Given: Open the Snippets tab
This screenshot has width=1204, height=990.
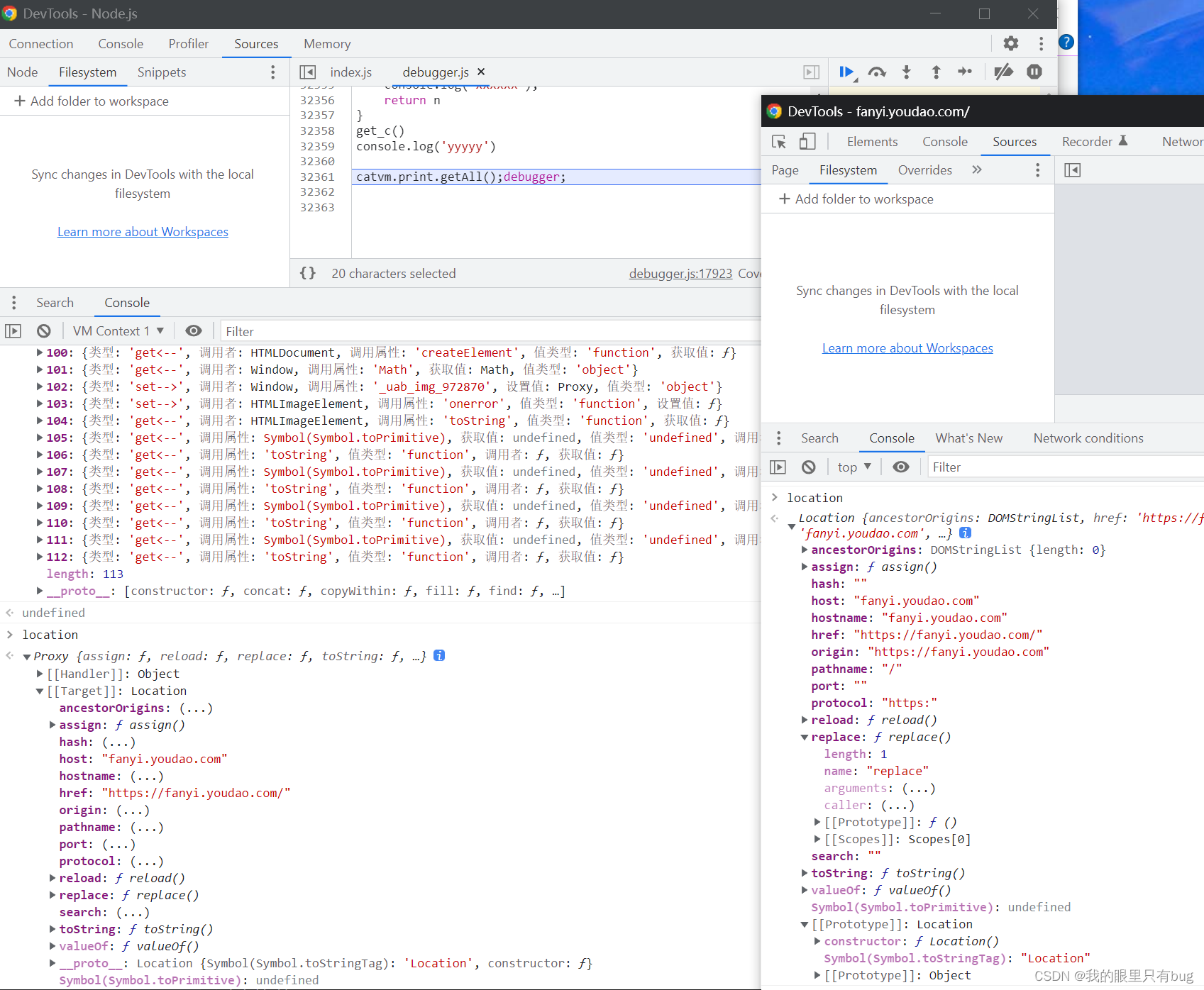Looking at the screenshot, I should (162, 72).
